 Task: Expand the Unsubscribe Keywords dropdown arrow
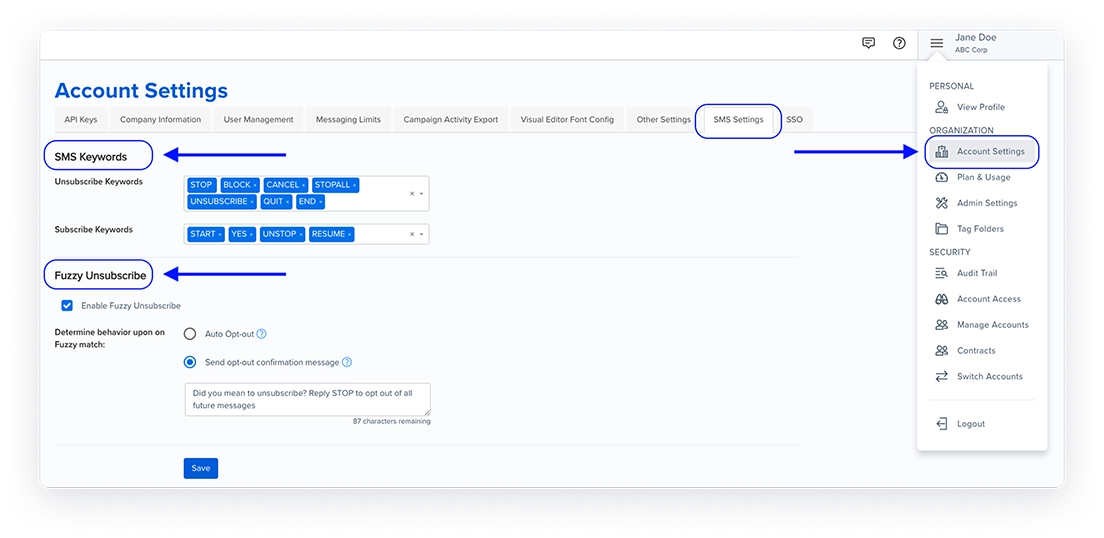click(x=422, y=194)
